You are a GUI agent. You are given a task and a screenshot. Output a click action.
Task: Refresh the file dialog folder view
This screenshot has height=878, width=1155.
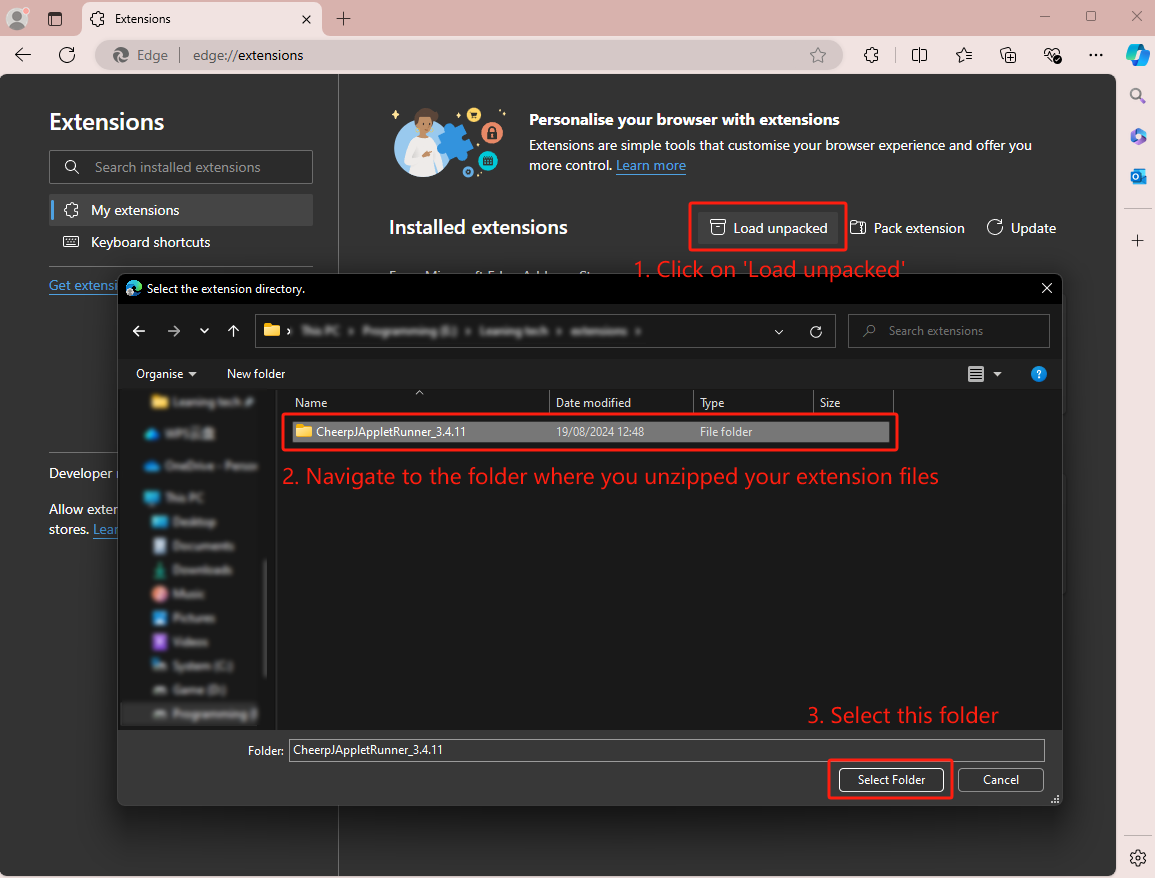[816, 331]
